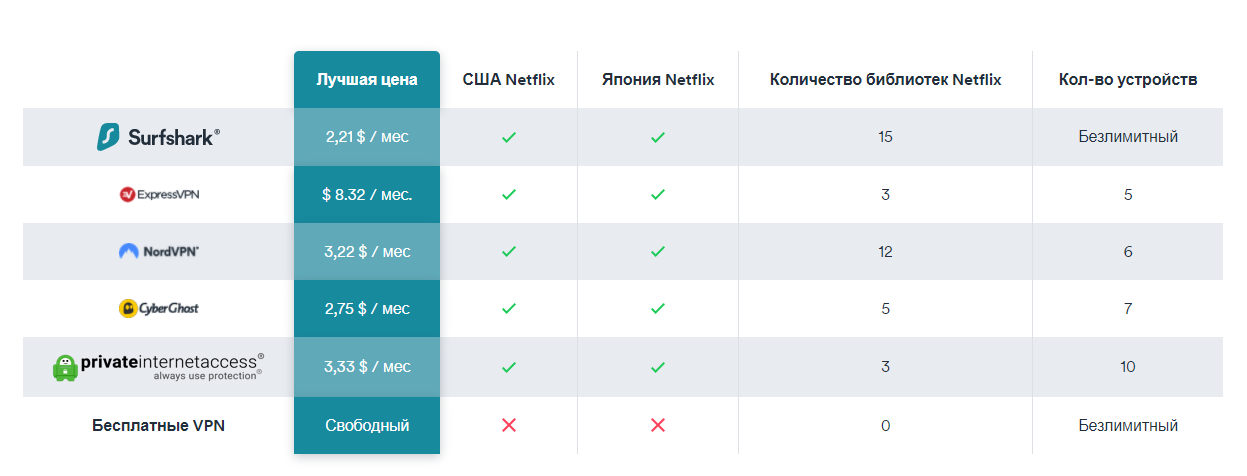The image size is (1247, 476).
Task: Click Surfshark's США Netflix green checkmark
Action: click(508, 137)
